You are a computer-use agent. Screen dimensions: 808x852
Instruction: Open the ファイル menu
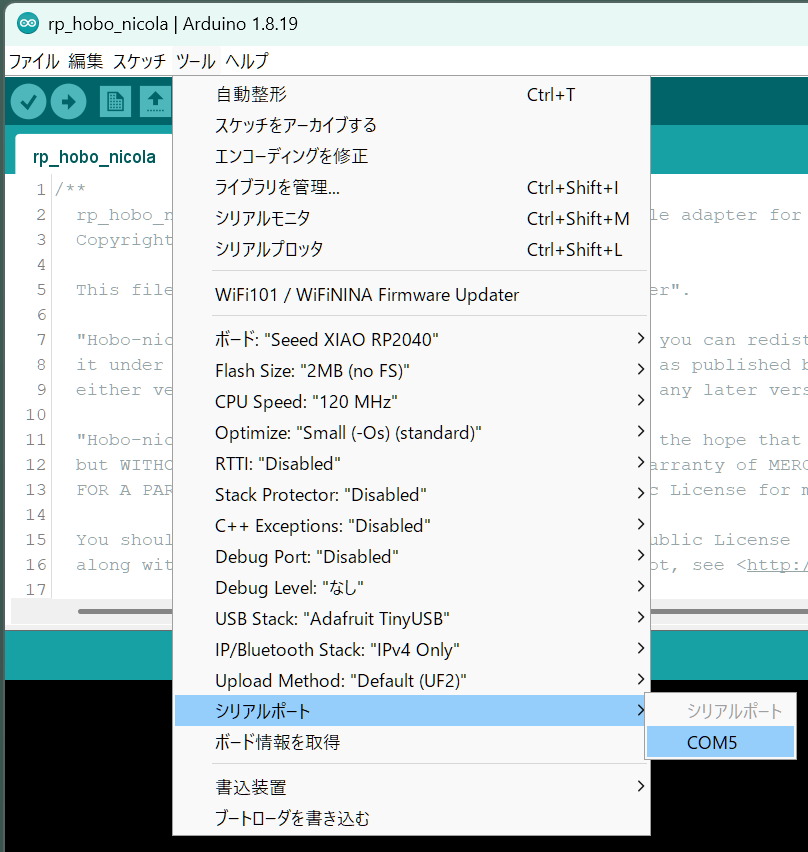[x=34, y=61]
